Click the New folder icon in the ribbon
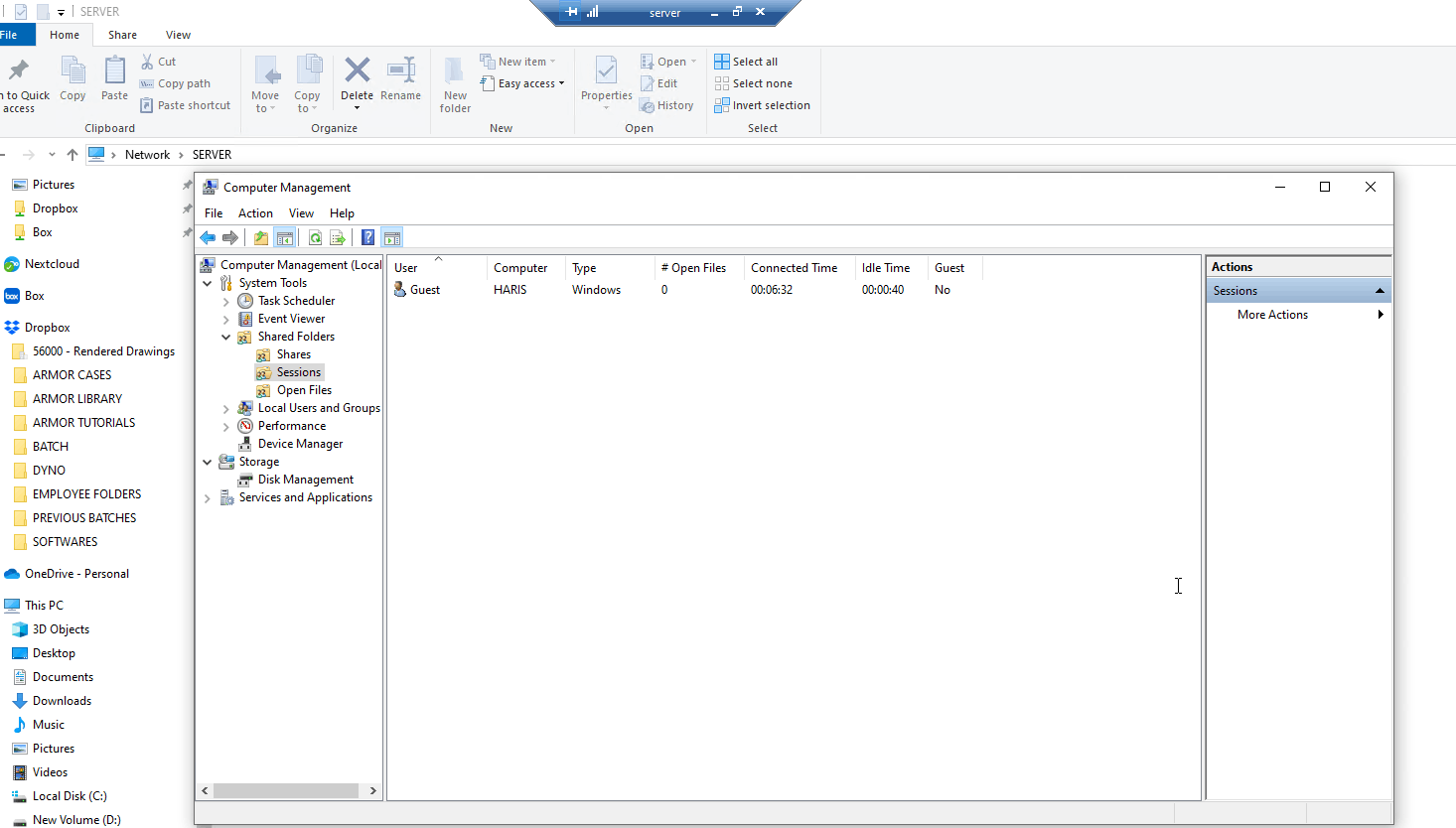 point(455,71)
